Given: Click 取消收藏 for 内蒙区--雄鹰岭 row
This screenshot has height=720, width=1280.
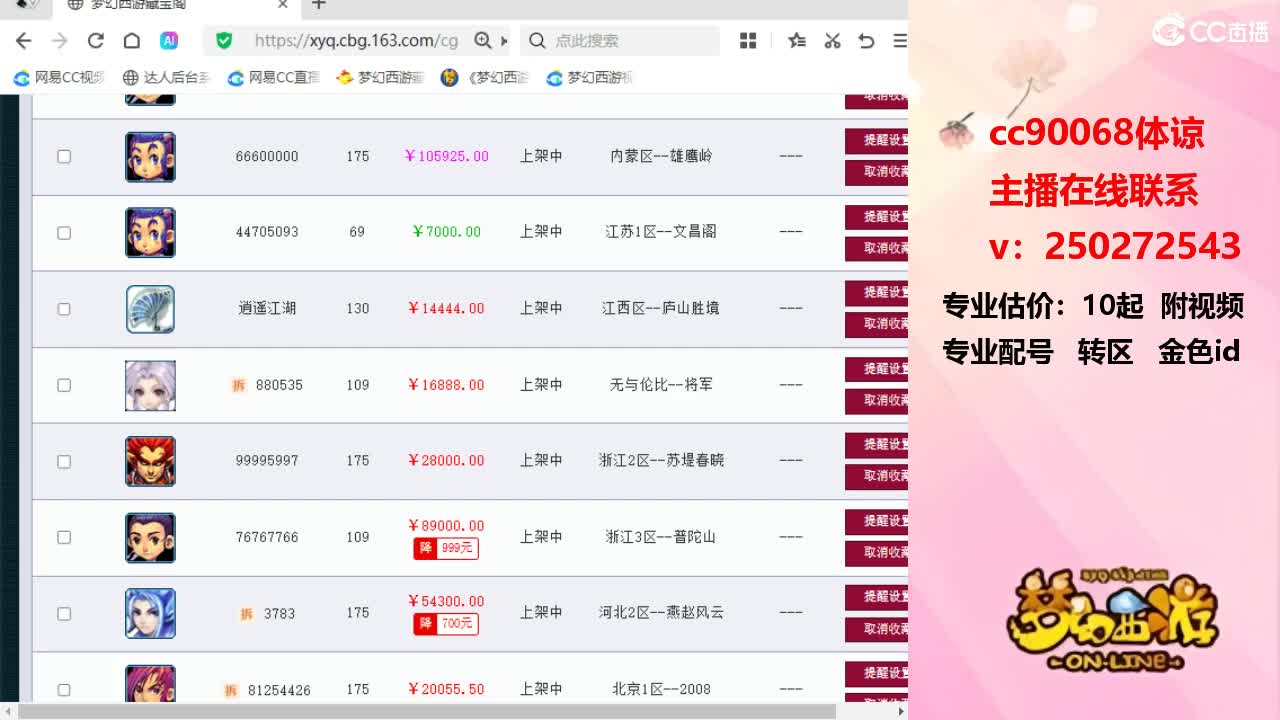Looking at the screenshot, I should tap(877, 173).
